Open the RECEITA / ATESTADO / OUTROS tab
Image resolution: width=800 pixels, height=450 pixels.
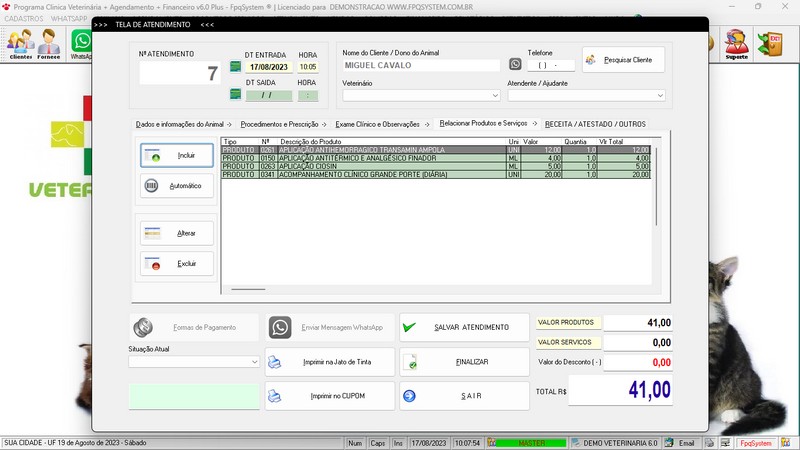click(595, 124)
